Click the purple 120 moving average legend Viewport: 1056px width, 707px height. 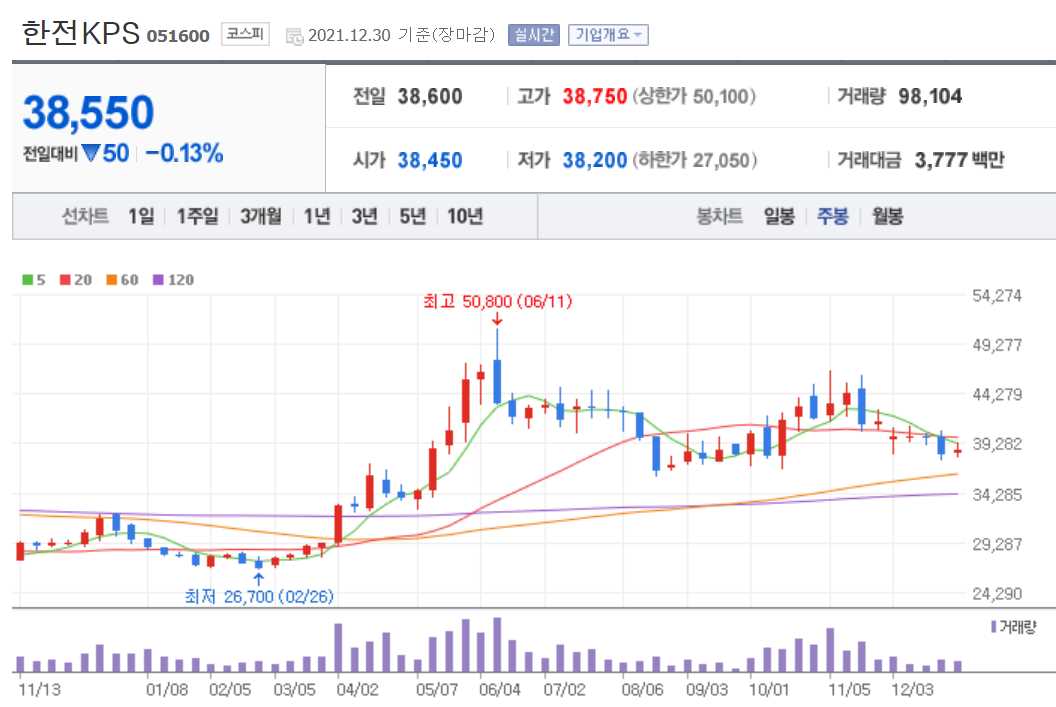coord(173,279)
